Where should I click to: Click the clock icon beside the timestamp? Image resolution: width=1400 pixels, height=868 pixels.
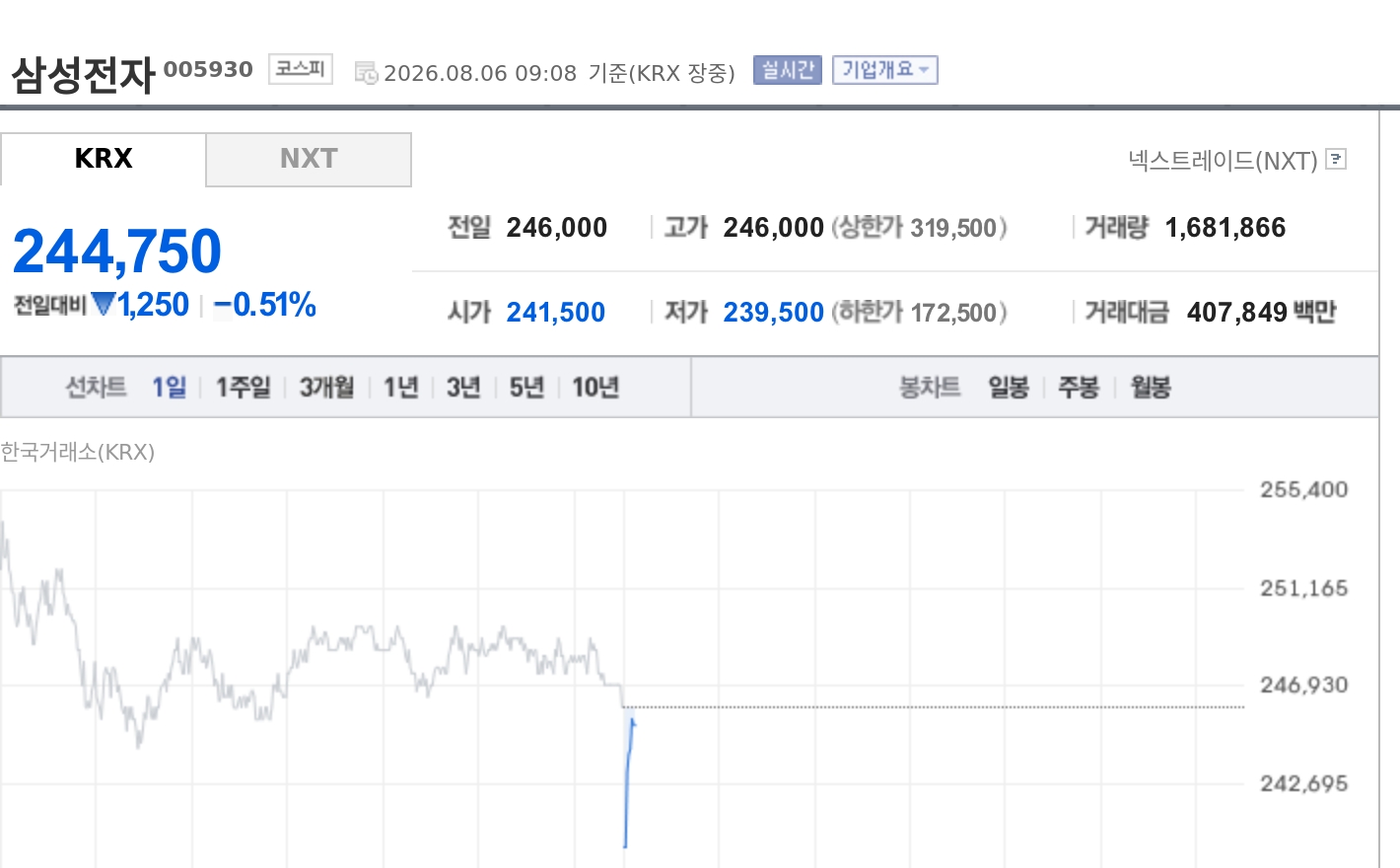366,73
